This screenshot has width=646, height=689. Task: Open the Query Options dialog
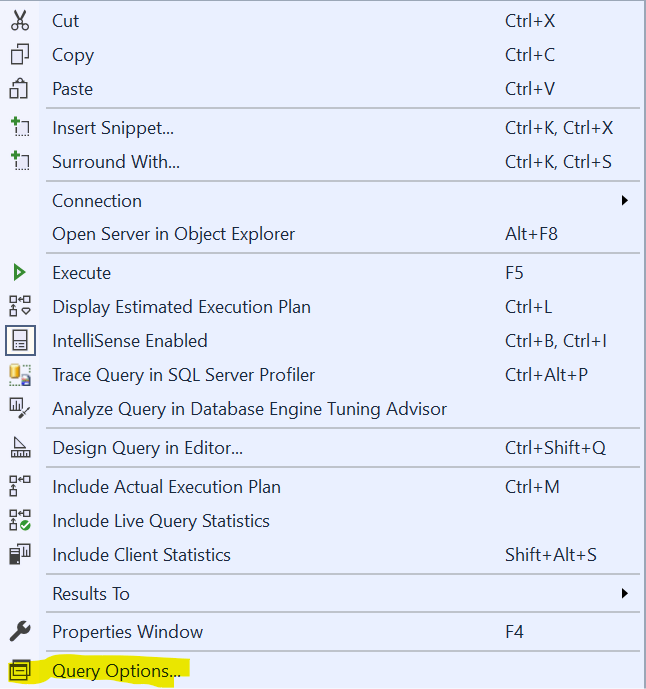tap(116, 671)
